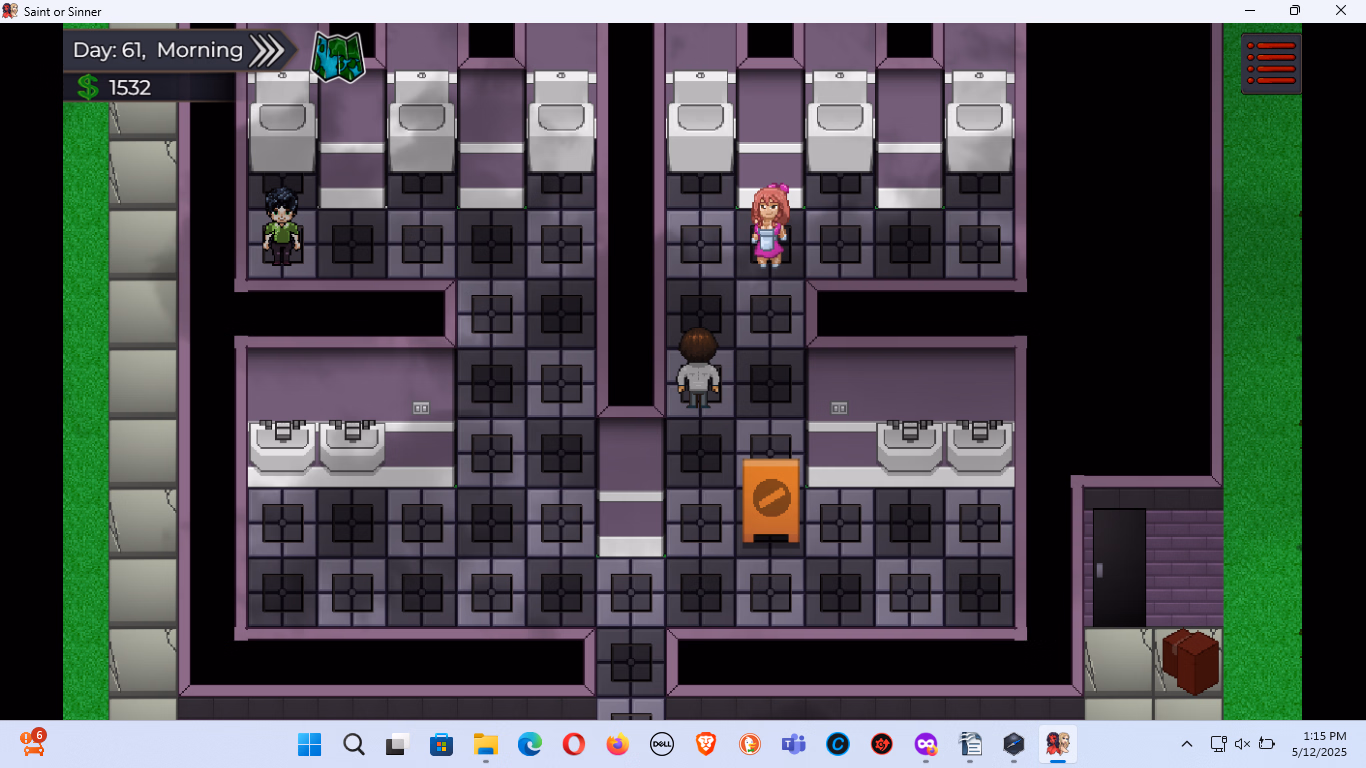Click the wall outlet above left sinks
The height and width of the screenshot is (768, 1366).
click(421, 408)
